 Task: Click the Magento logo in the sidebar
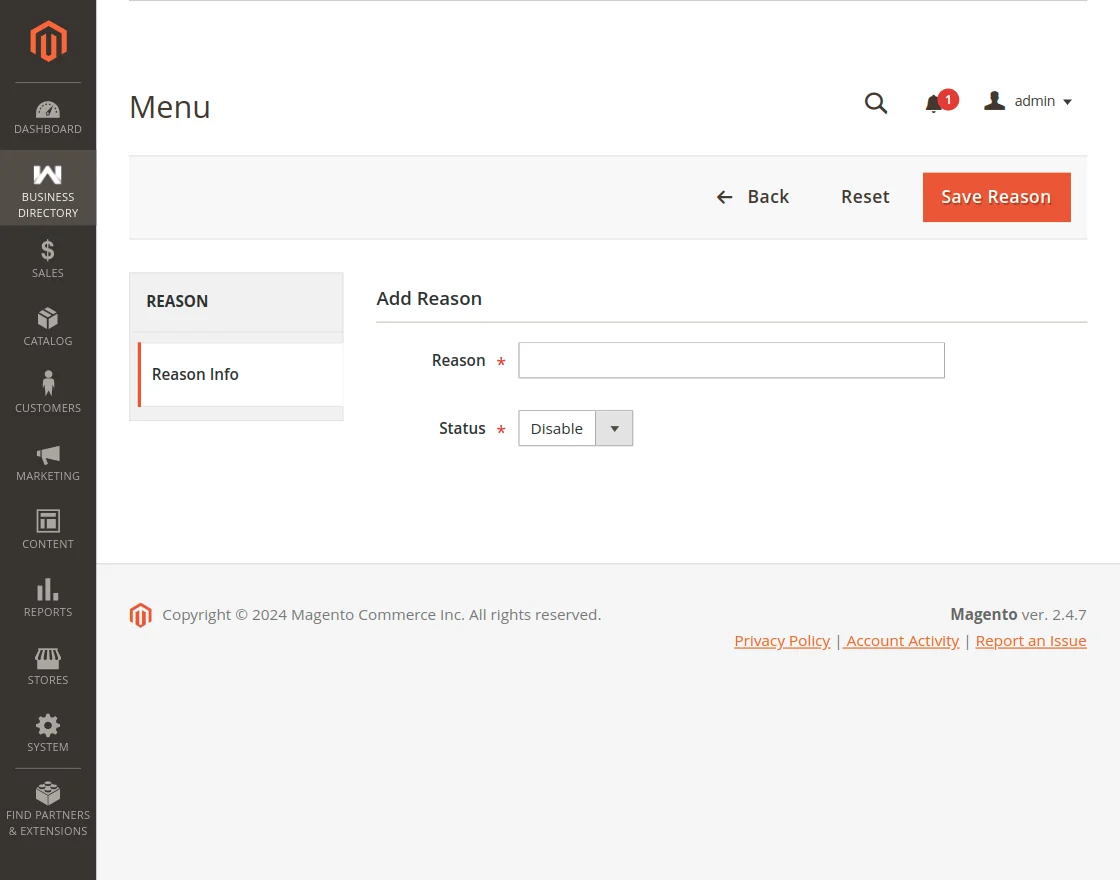[48, 41]
